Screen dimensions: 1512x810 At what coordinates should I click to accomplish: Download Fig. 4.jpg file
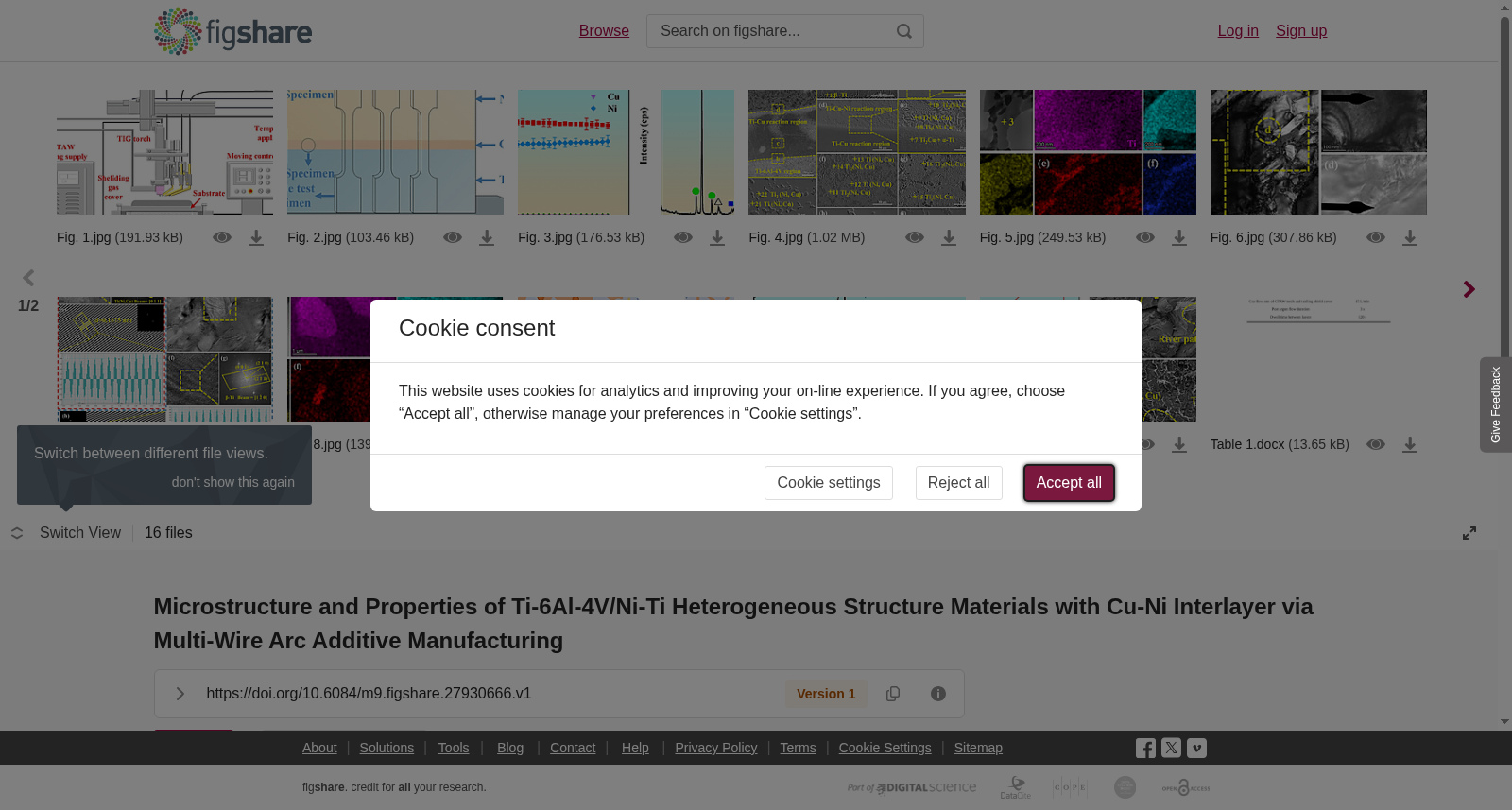(x=949, y=238)
